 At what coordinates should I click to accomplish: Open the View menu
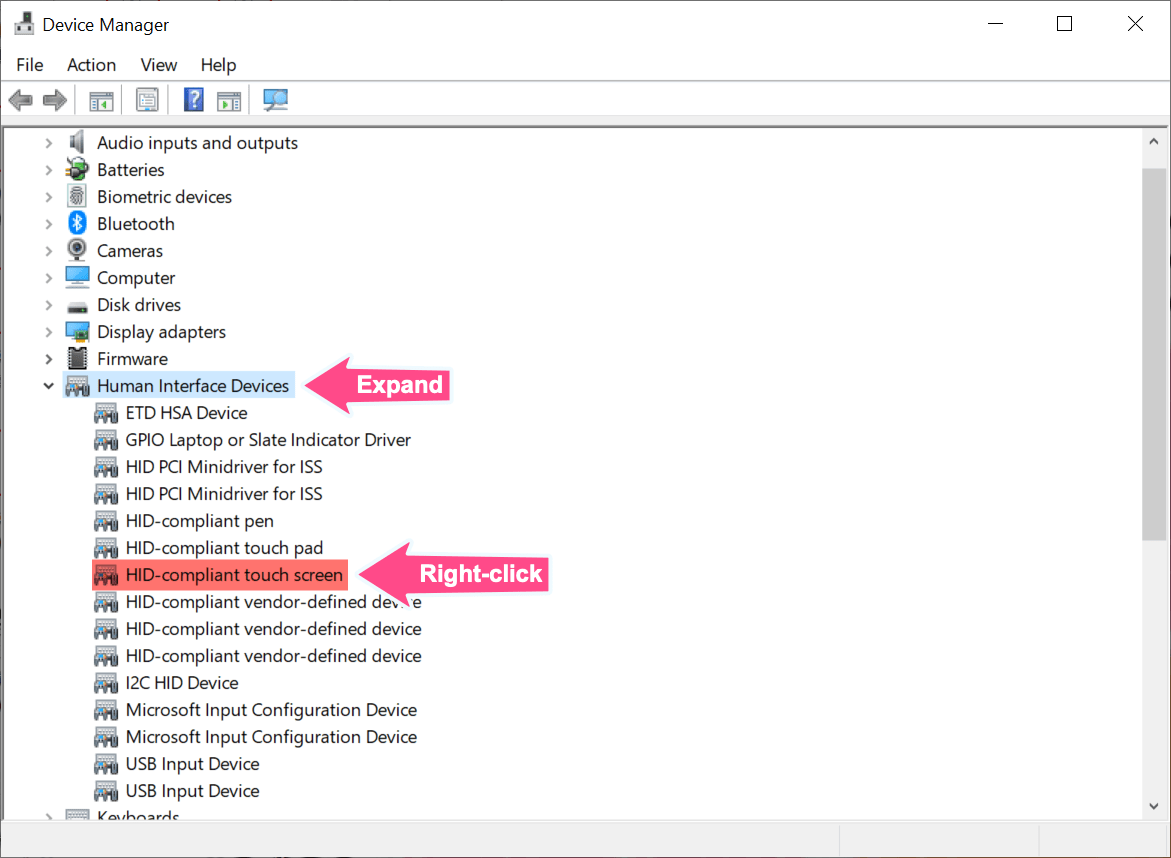click(x=158, y=65)
